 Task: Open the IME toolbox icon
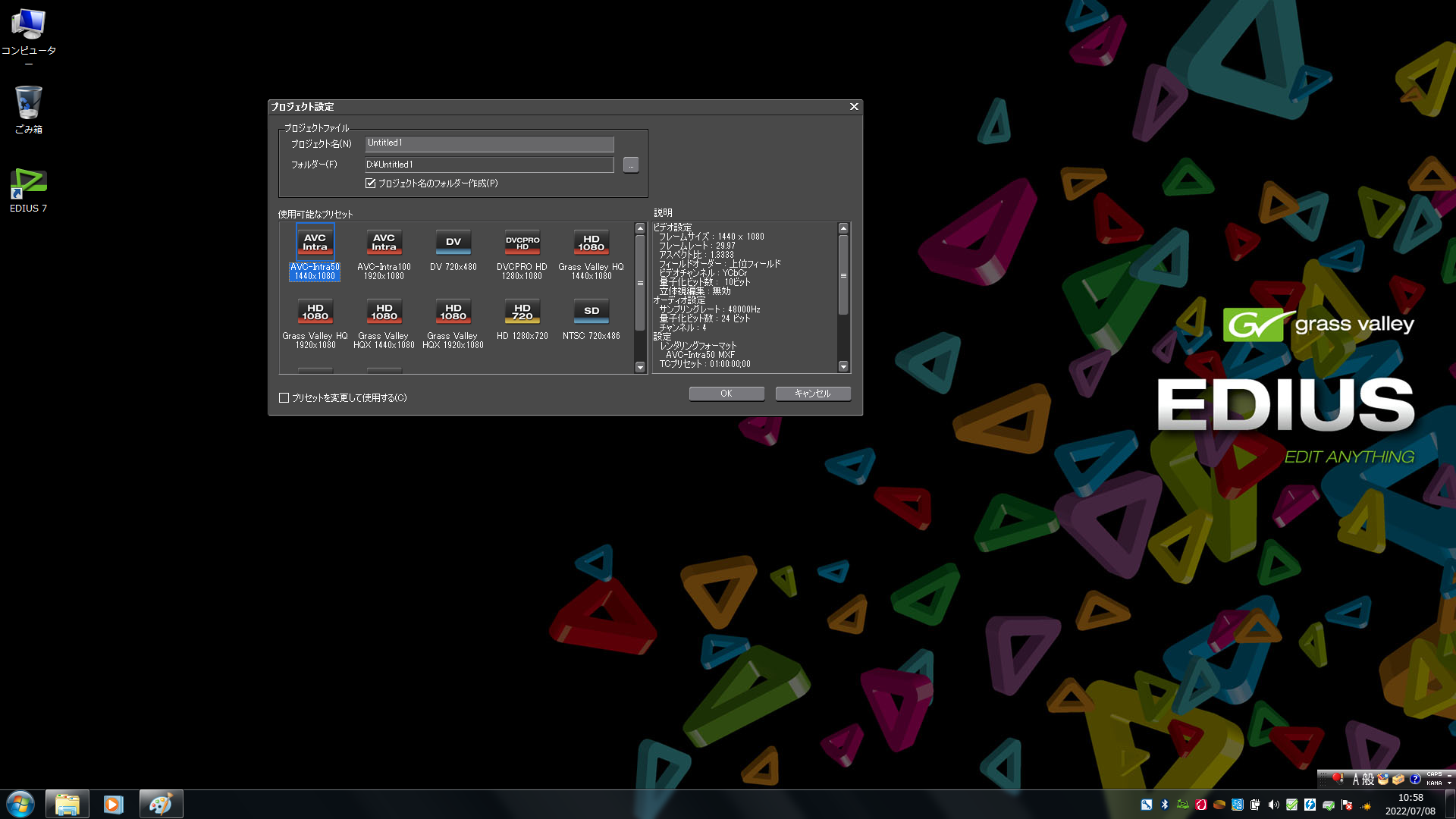click(1398, 779)
